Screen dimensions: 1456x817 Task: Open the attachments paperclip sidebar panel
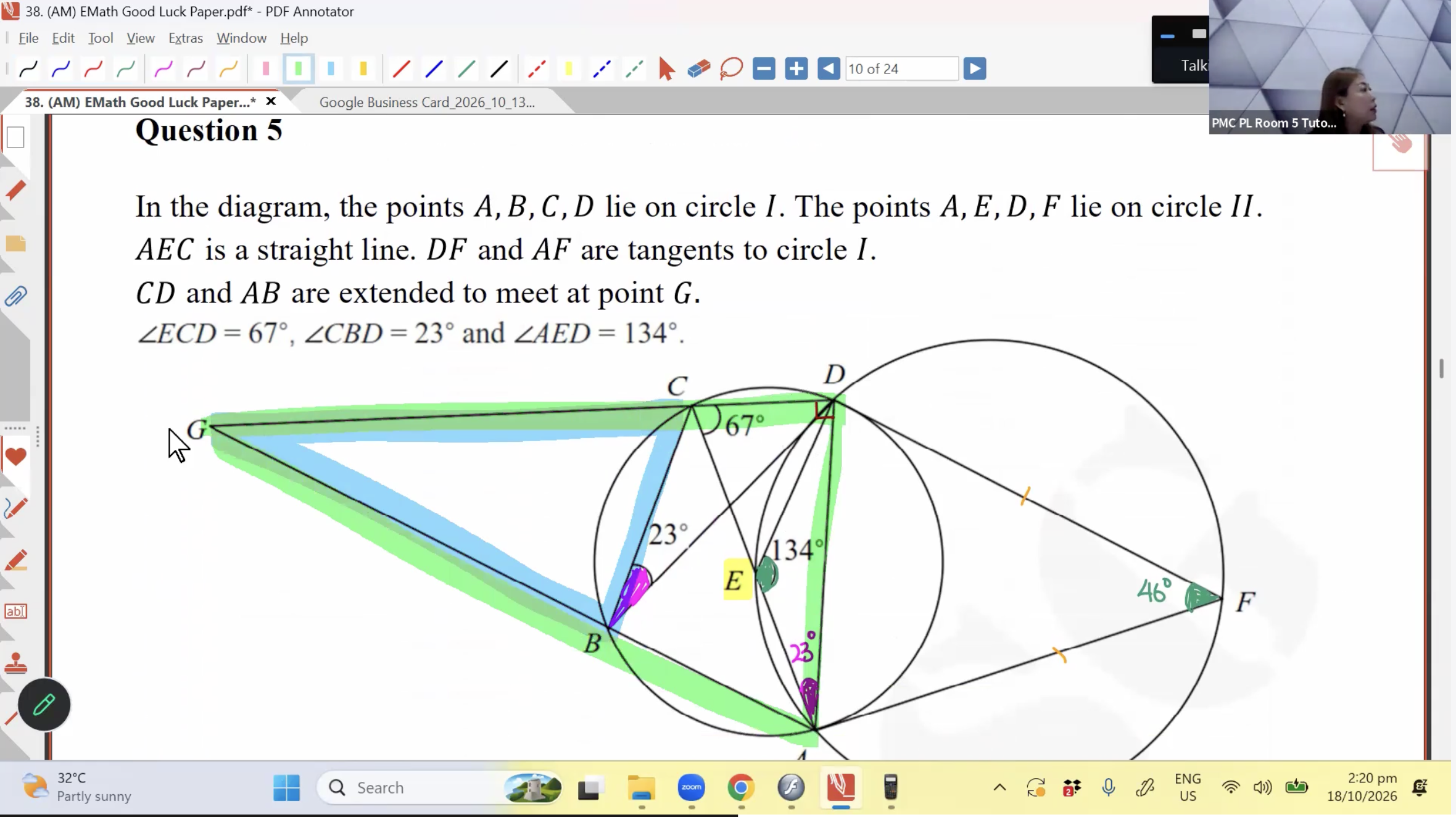15,297
